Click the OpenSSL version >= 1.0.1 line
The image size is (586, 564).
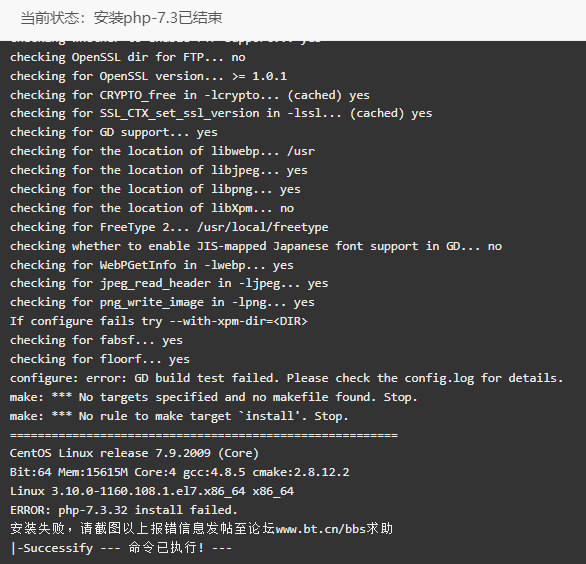tap(148, 76)
